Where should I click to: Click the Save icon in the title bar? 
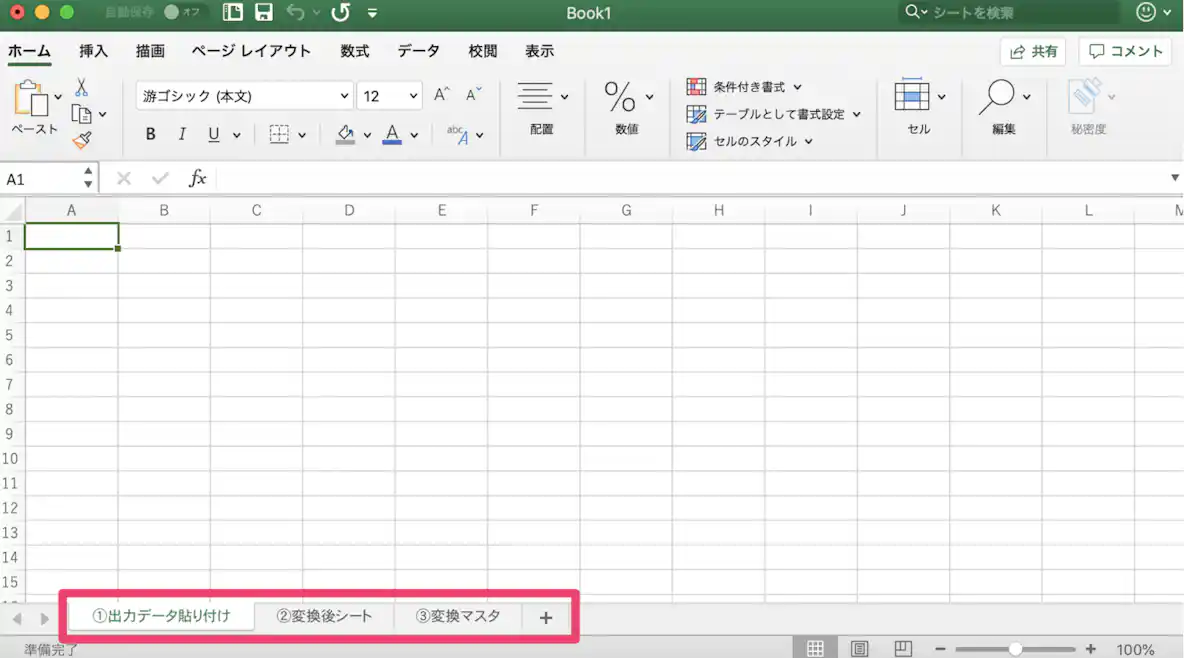click(x=263, y=13)
